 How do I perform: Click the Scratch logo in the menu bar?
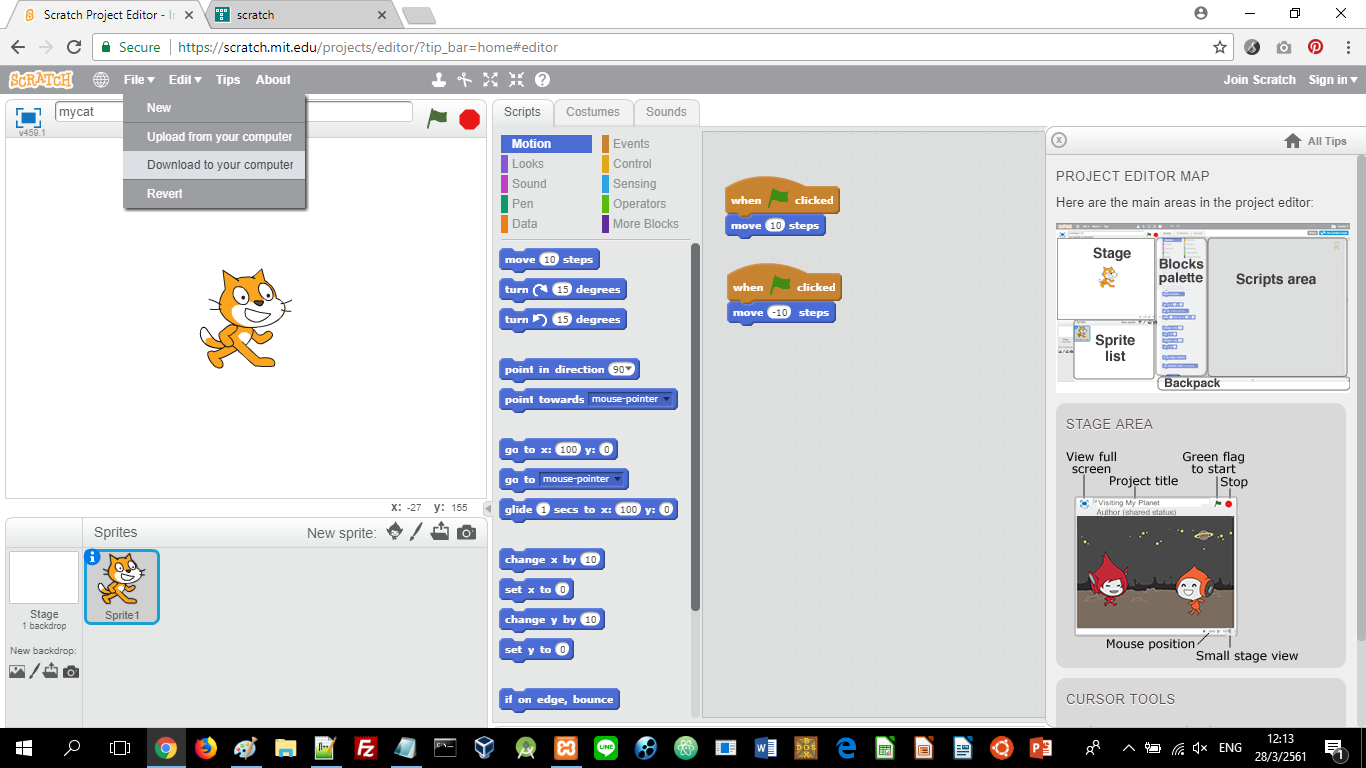(41, 80)
